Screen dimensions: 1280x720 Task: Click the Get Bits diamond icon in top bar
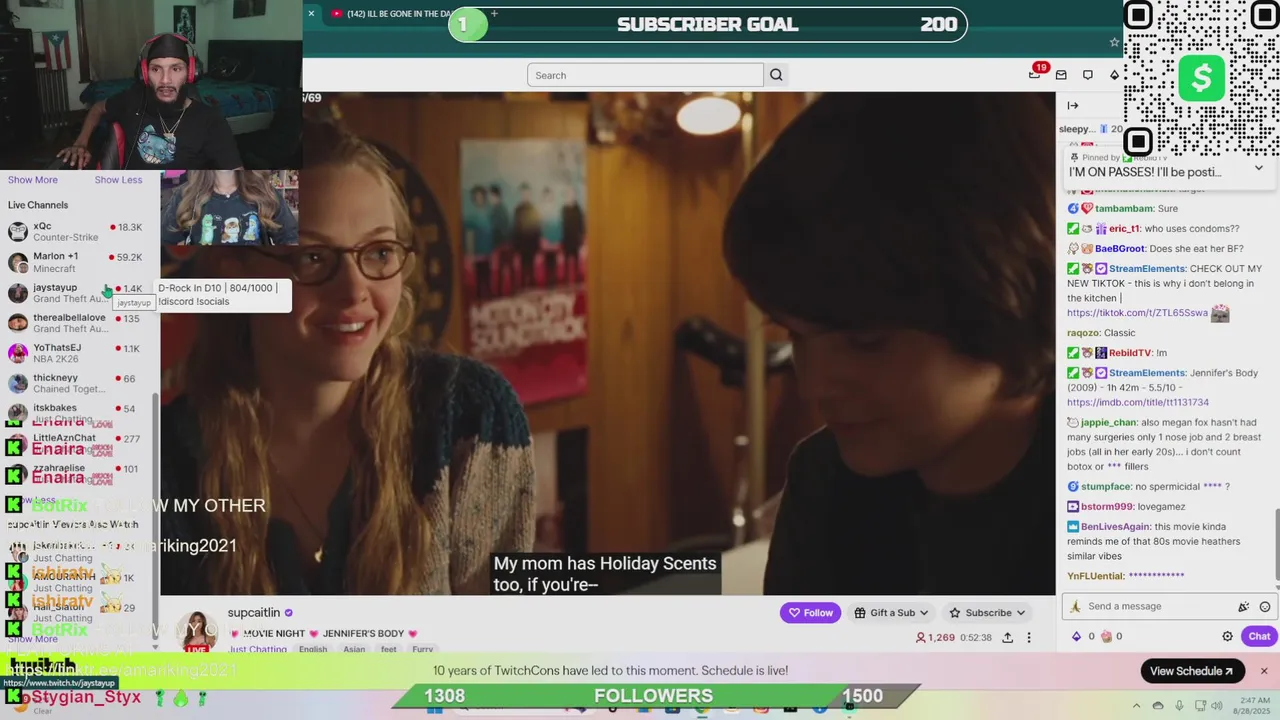point(1115,75)
